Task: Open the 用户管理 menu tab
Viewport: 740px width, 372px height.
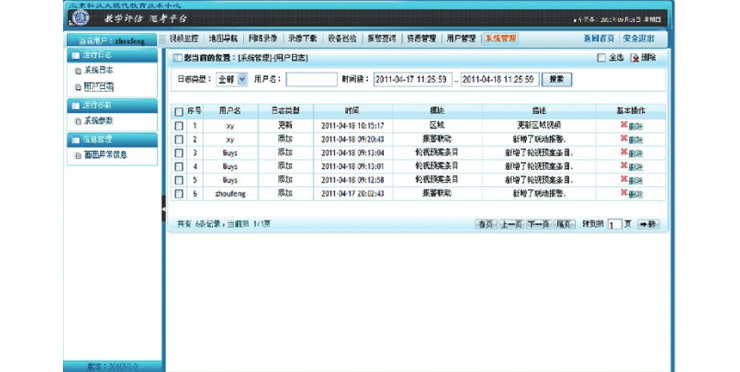Action: coord(461,39)
